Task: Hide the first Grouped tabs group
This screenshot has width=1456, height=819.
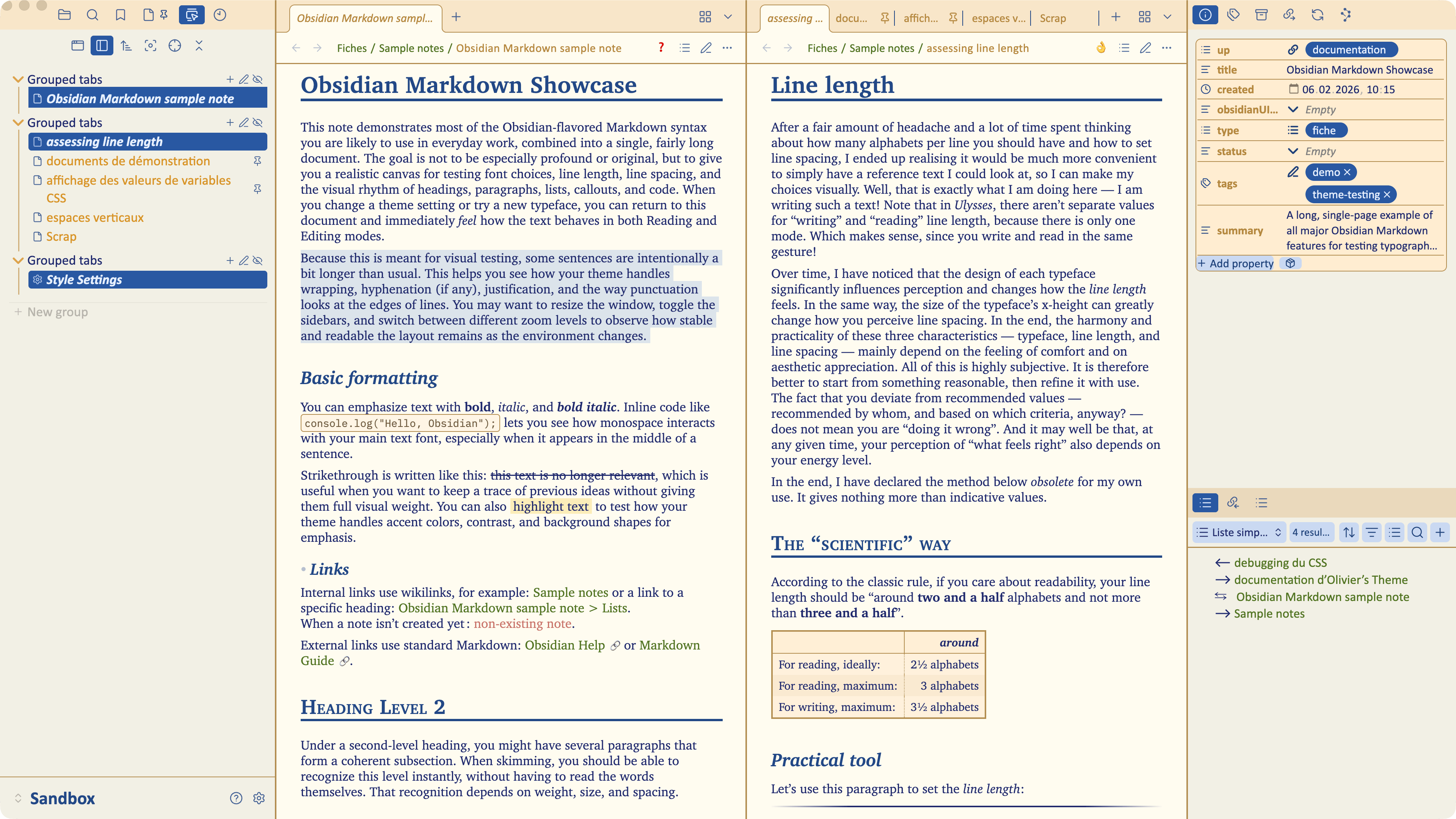Action: point(258,79)
